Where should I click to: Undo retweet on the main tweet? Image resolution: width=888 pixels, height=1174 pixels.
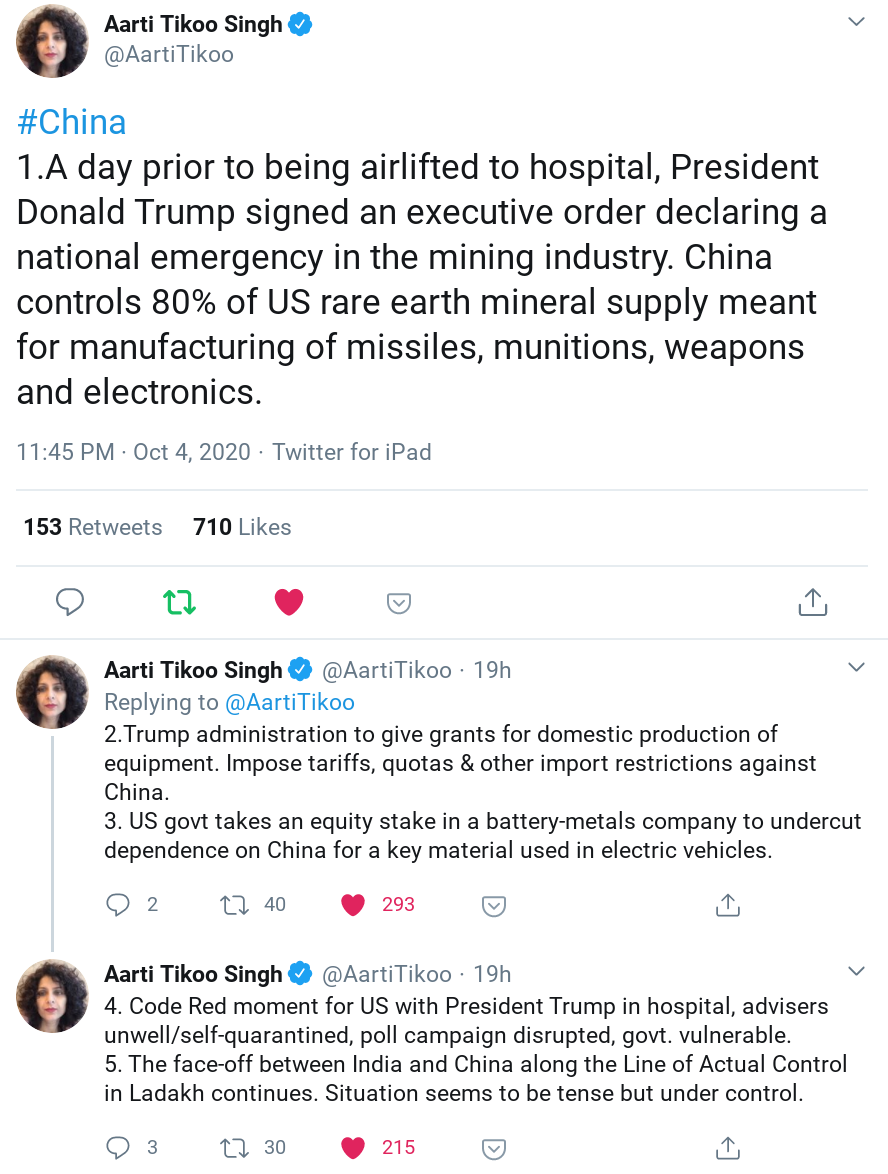point(180,602)
